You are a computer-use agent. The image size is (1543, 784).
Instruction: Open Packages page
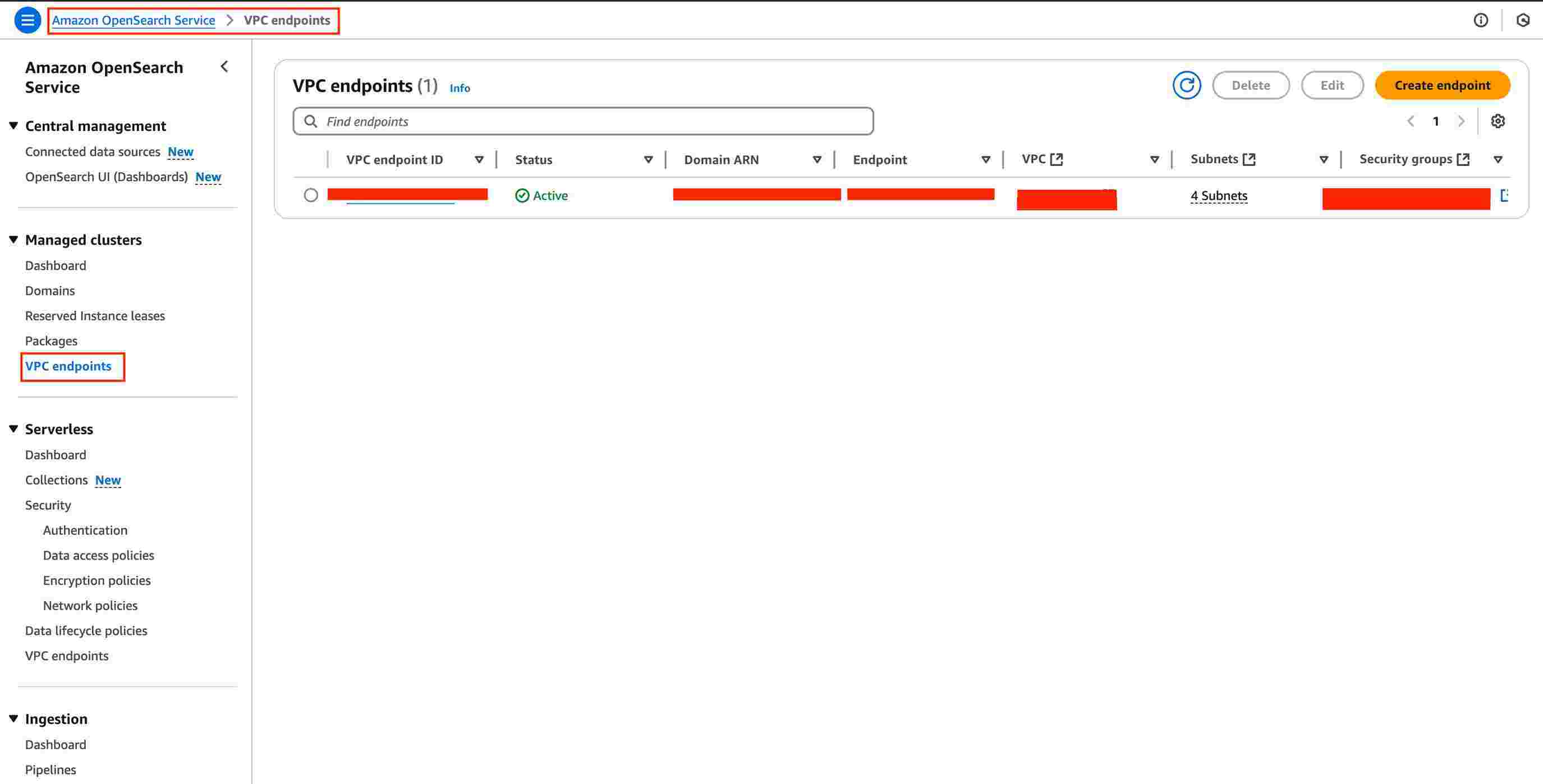[x=52, y=341]
